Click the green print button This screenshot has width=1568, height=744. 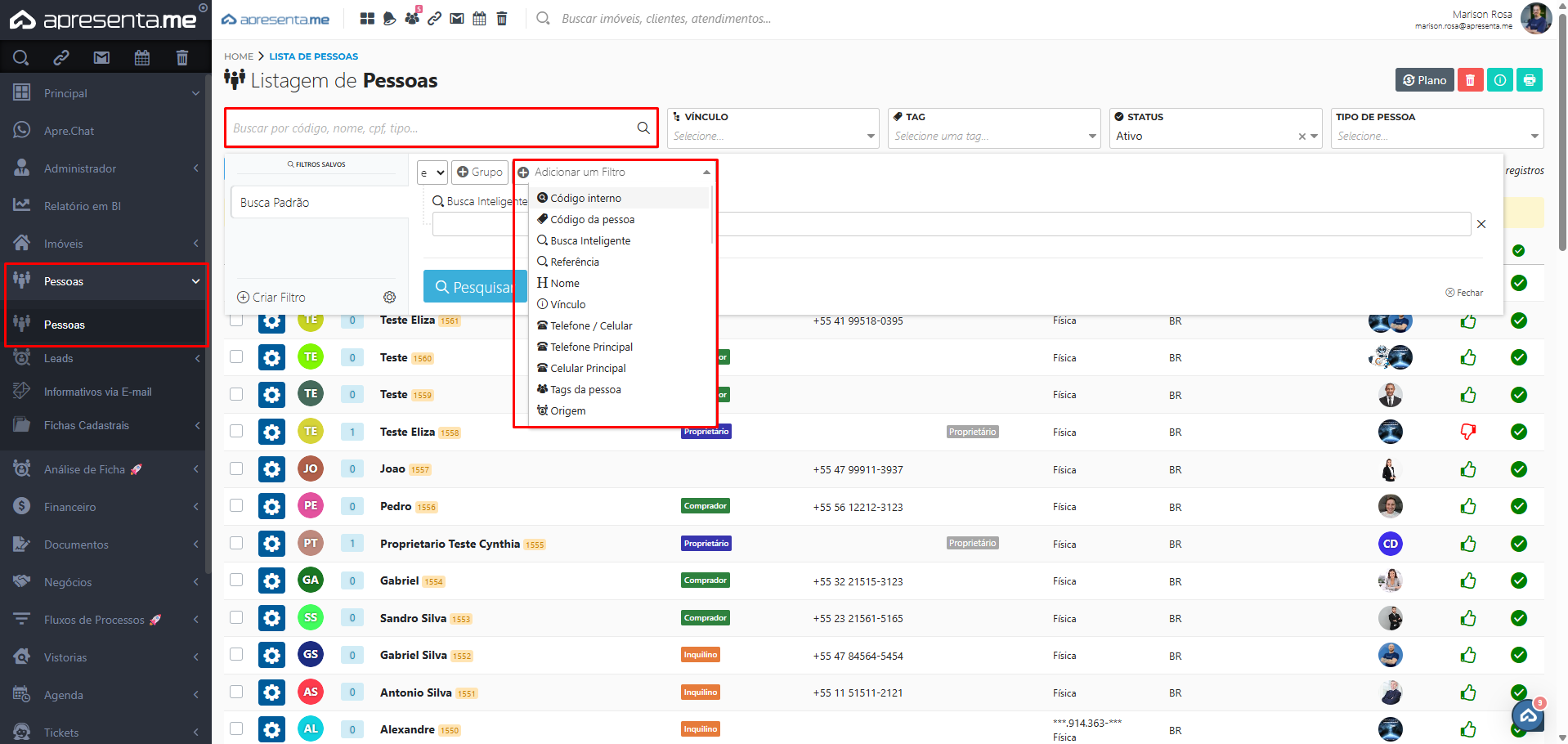(x=1529, y=80)
